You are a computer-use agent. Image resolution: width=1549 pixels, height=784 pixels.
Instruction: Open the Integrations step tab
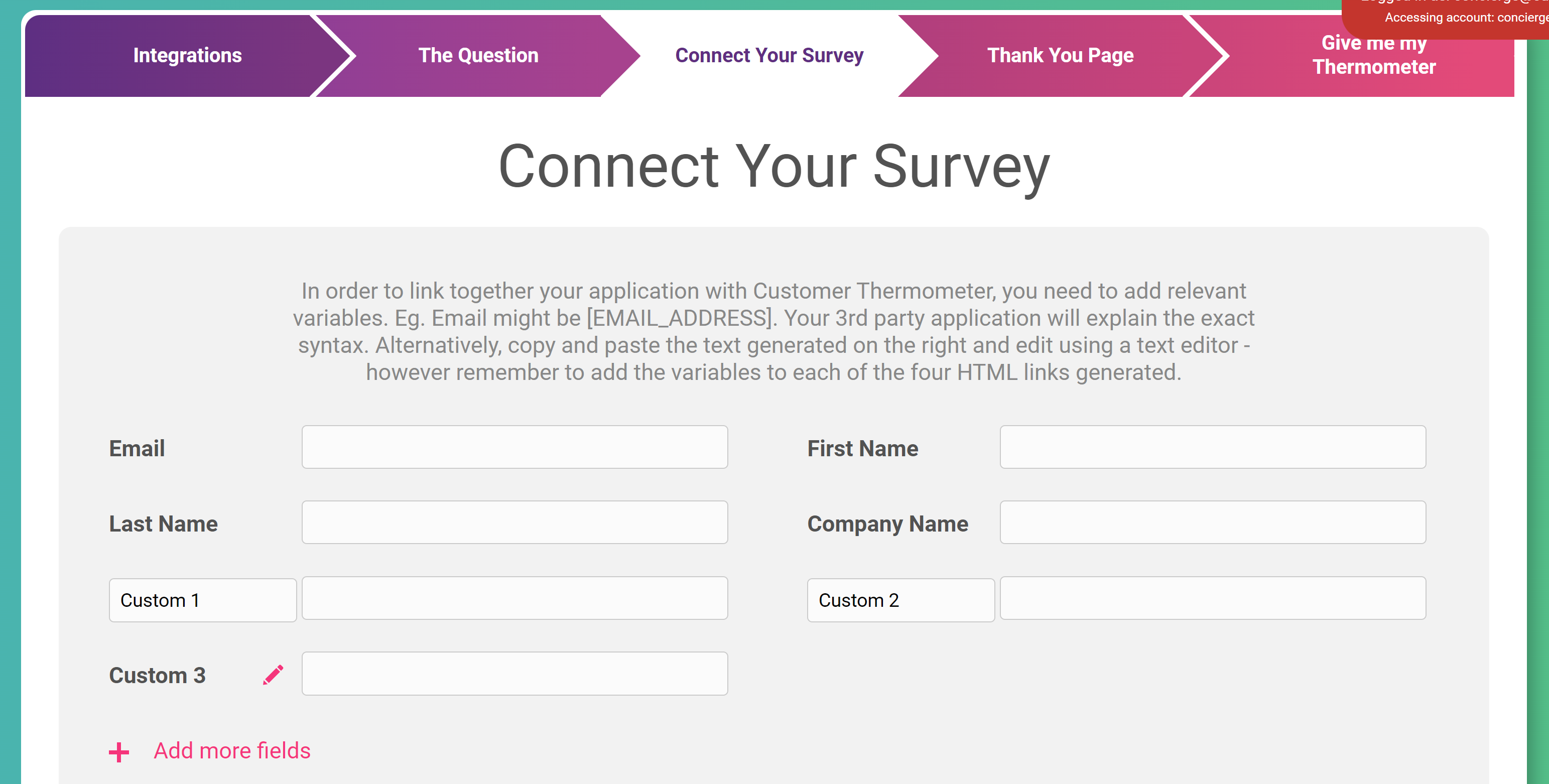click(187, 55)
